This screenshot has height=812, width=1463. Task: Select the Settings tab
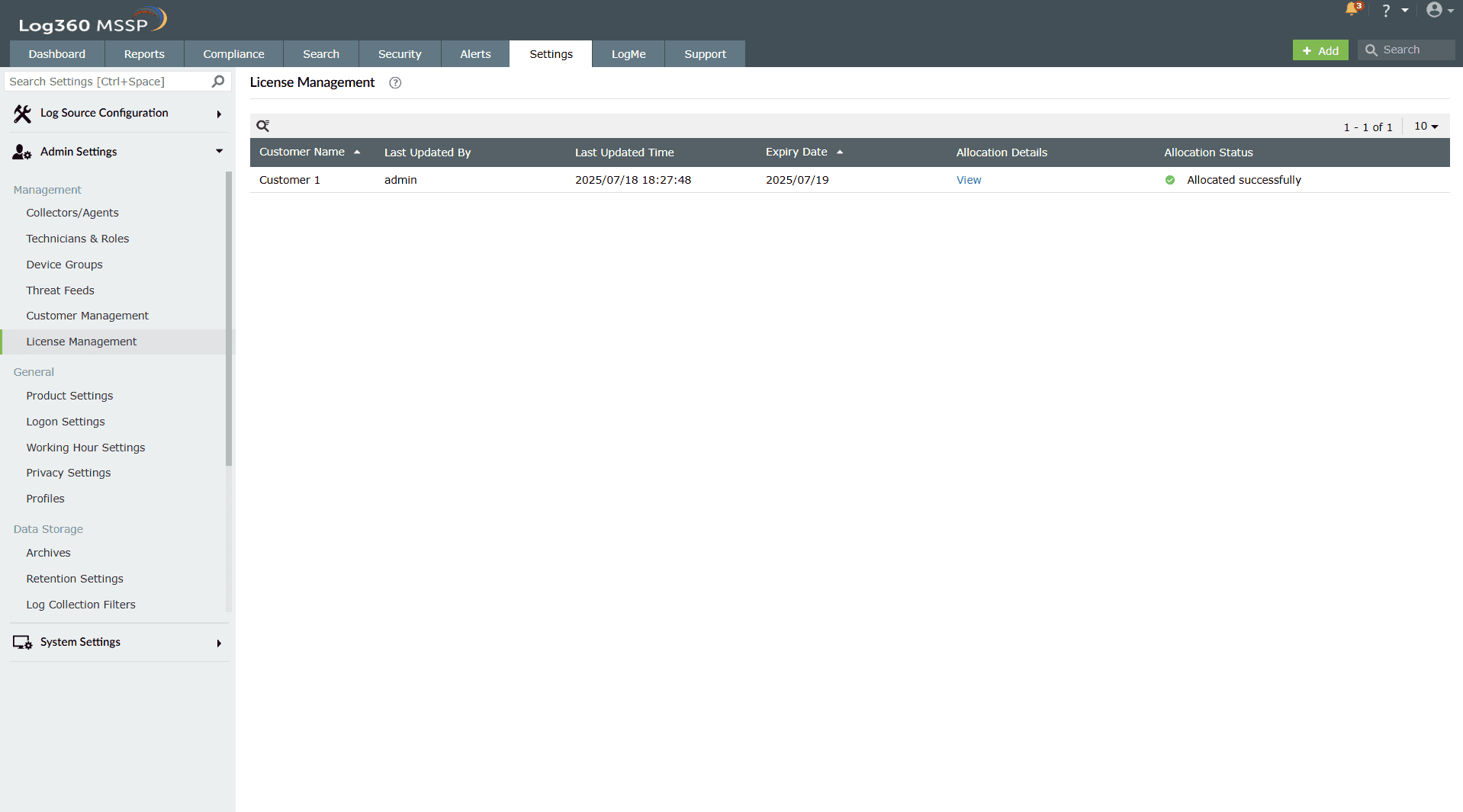click(551, 54)
